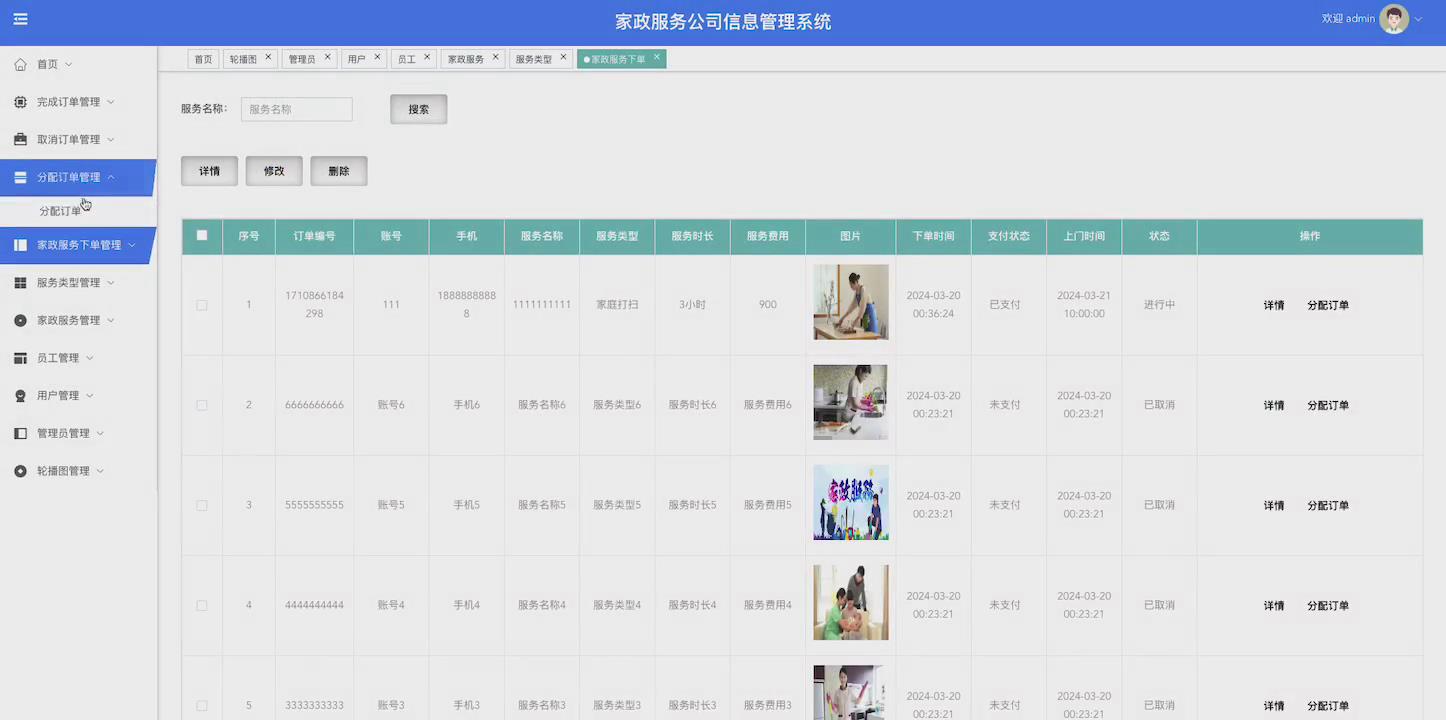
Task: Click the hamburger menu icon in top bar
Action: coord(20,19)
